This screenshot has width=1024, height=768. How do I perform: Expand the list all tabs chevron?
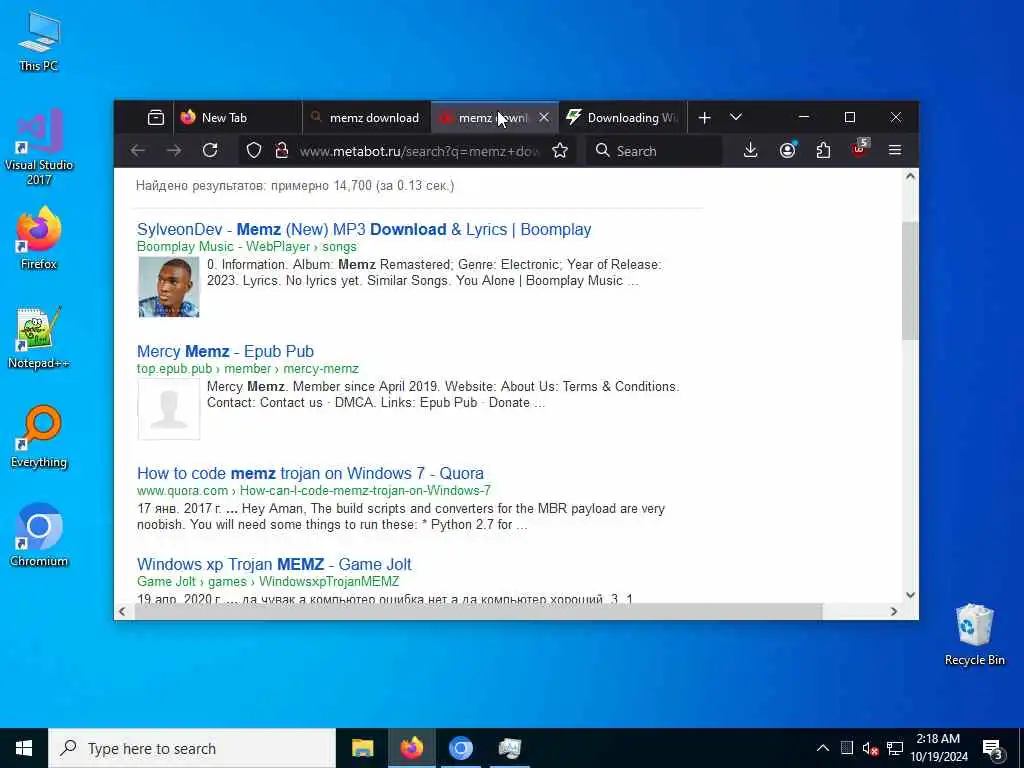[x=736, y=118]
